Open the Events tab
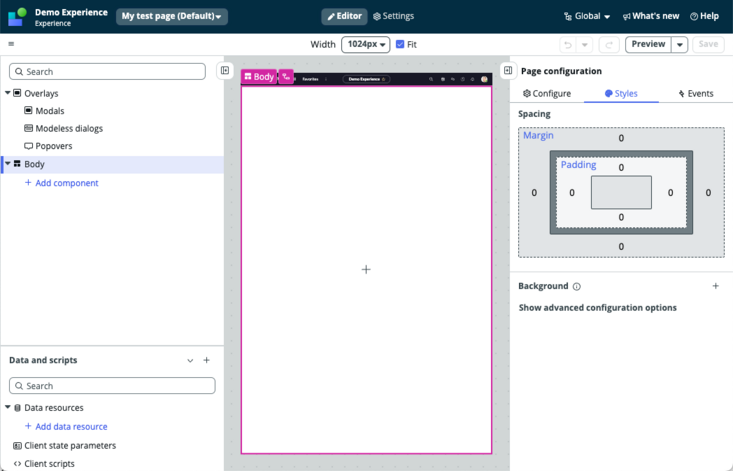The height and width of the screenshot is (471, 733). point(696,93)
